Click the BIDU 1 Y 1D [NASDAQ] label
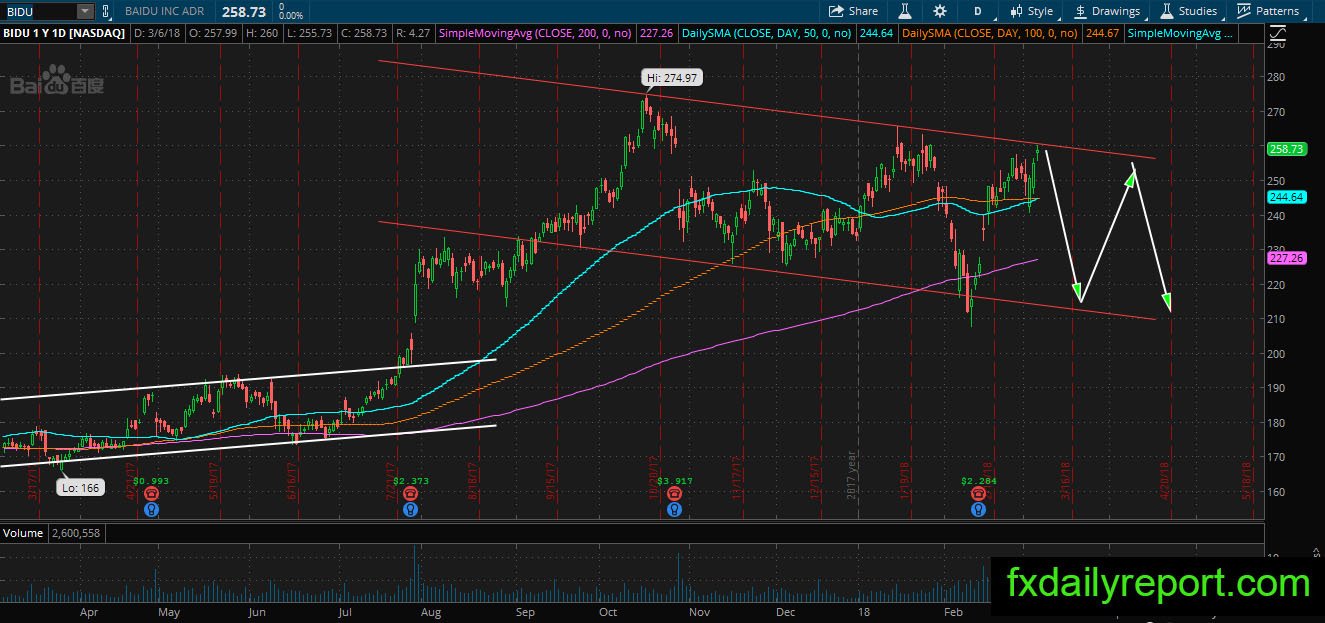 click(x=64, y=33)
